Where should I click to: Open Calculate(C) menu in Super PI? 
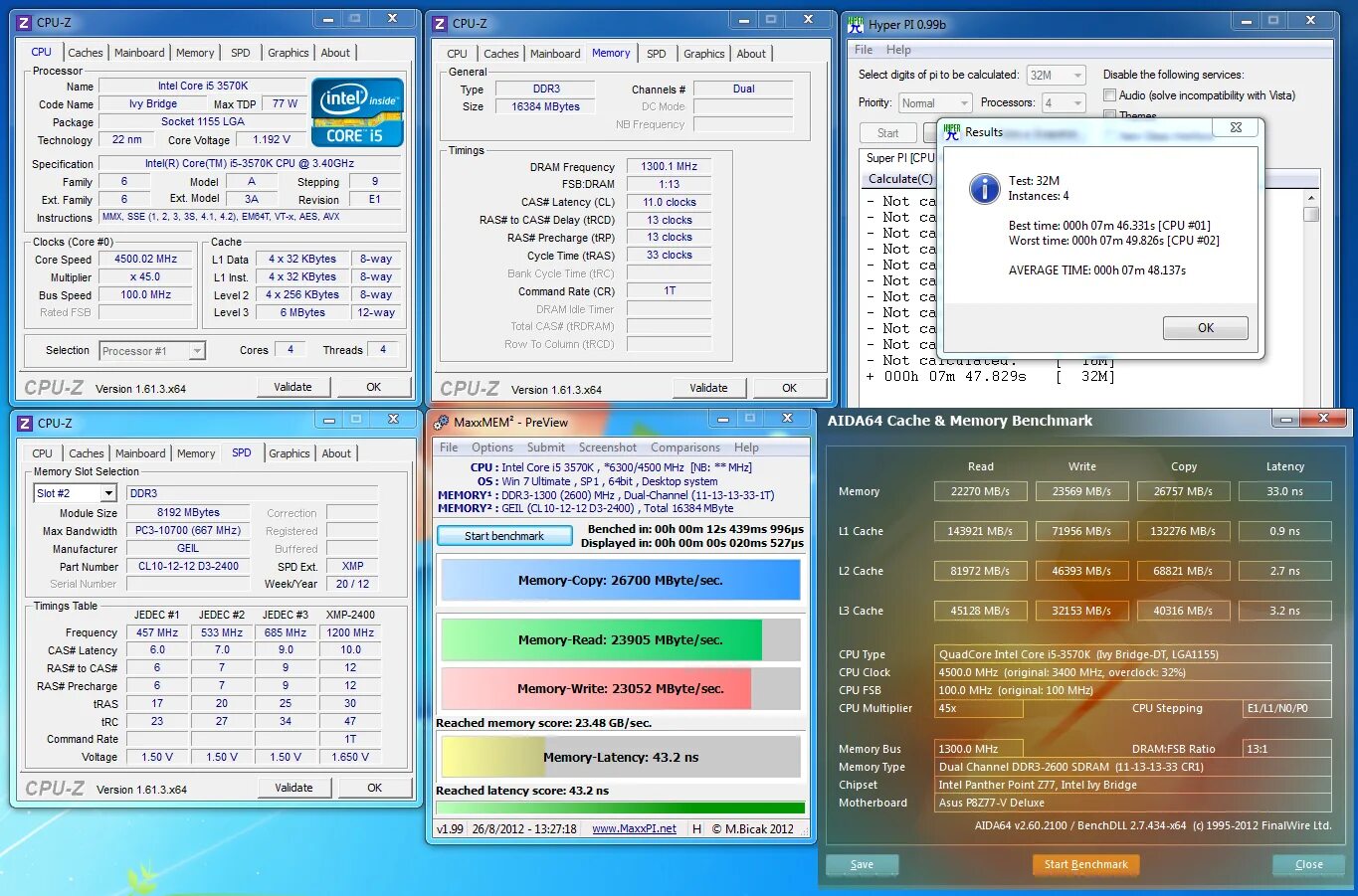click(900, 179)
